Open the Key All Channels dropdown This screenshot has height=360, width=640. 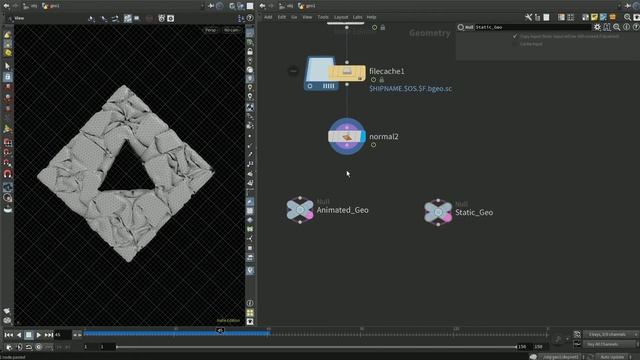610,344
